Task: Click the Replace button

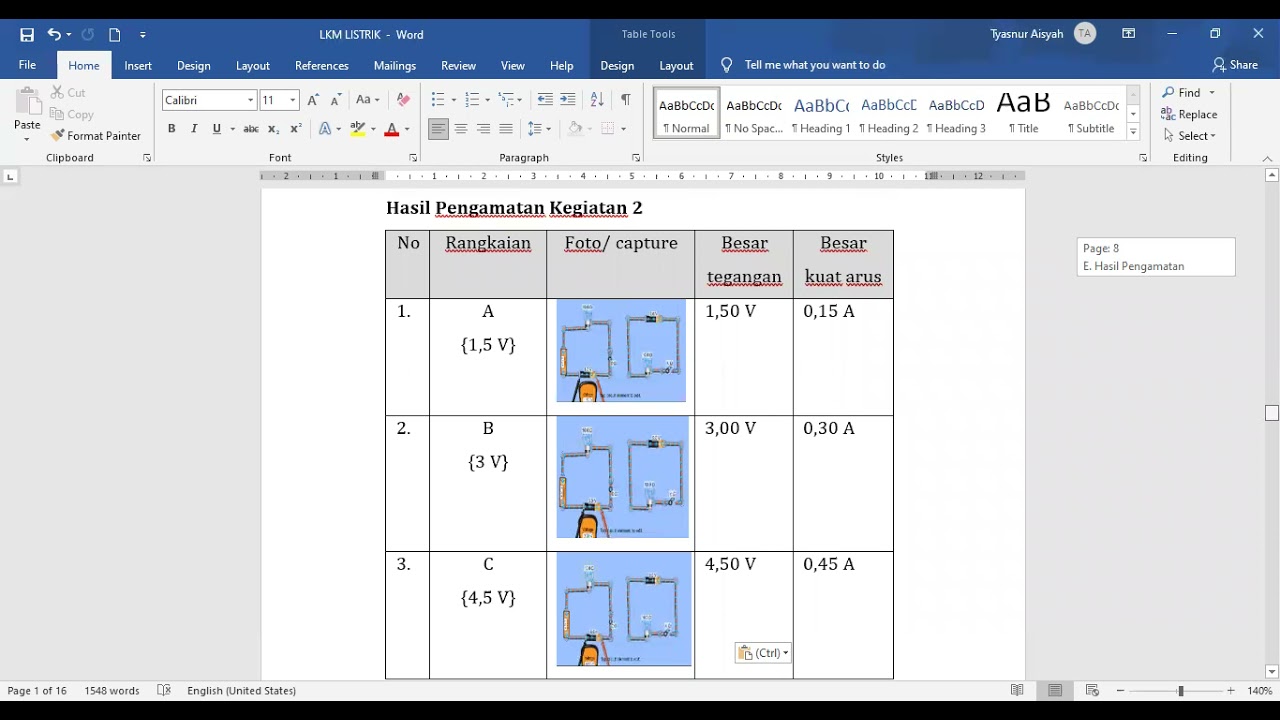Action: 1189,114
